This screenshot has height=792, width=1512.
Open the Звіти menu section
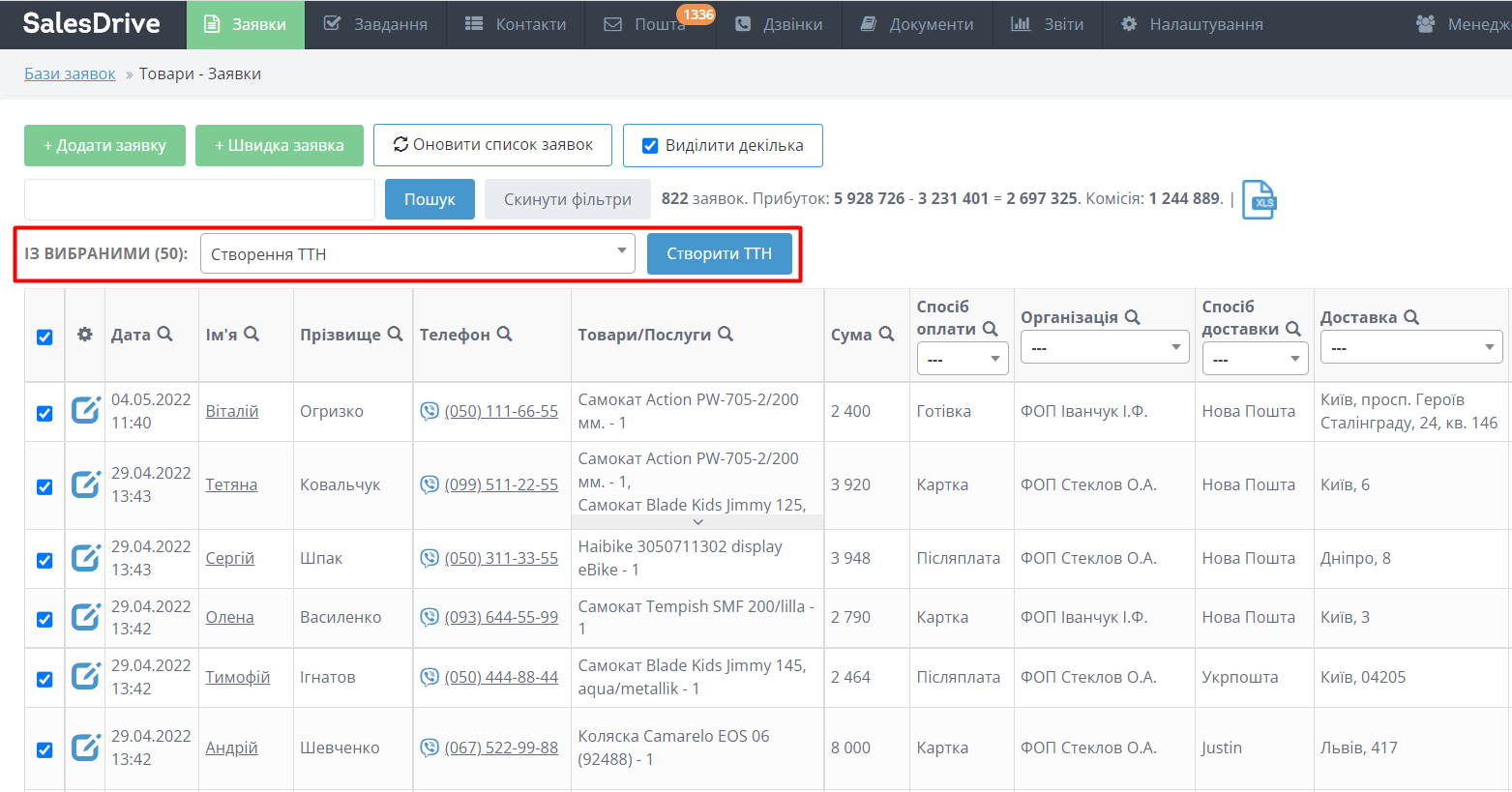tap(1048, 24)
